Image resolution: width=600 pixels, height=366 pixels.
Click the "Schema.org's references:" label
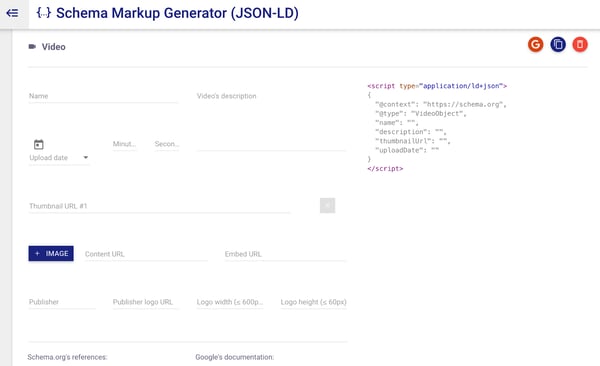(x=67, y=357)
